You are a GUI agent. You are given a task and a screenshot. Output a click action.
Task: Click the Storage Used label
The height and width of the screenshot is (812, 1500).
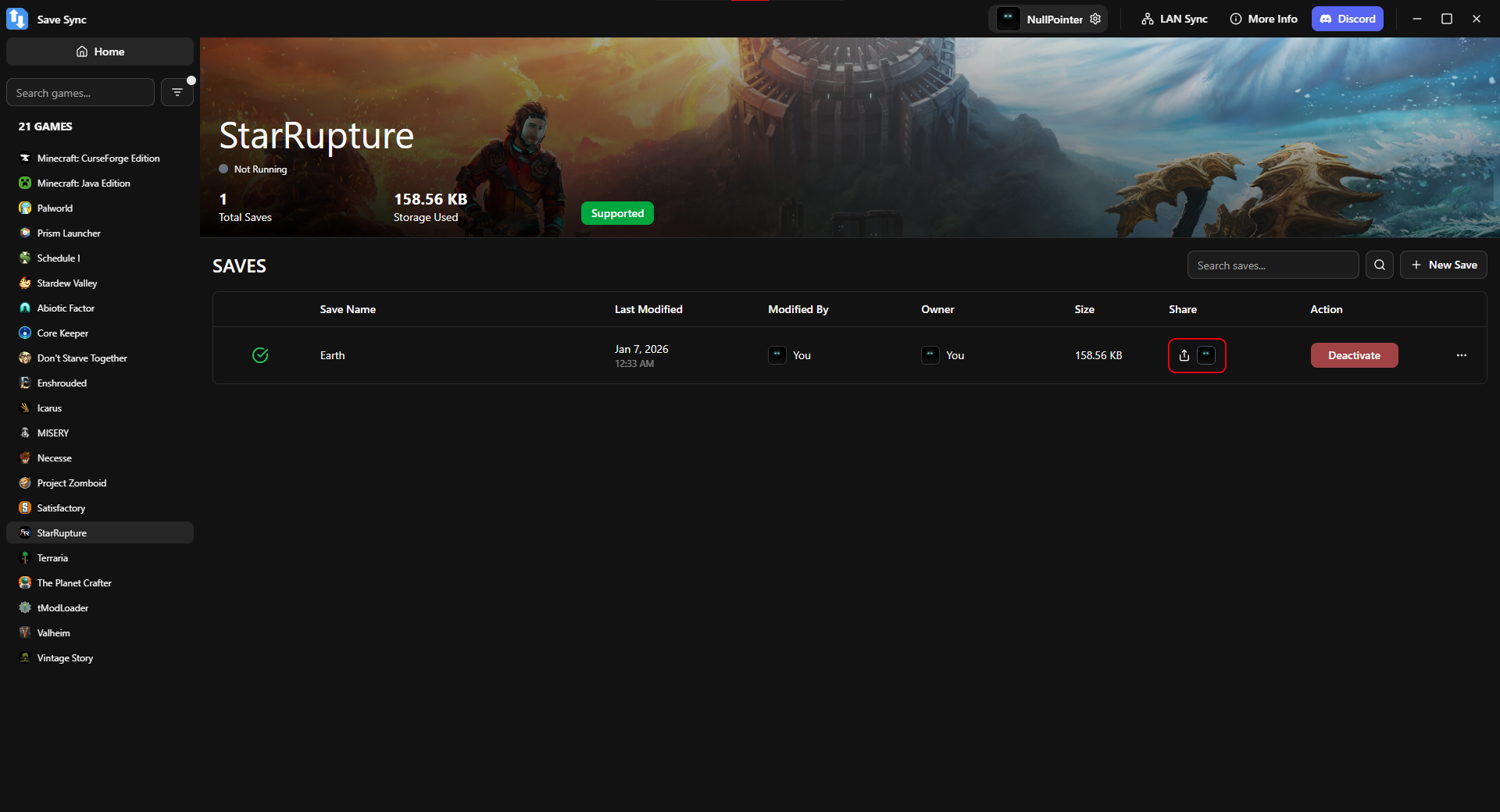(426, 217)
